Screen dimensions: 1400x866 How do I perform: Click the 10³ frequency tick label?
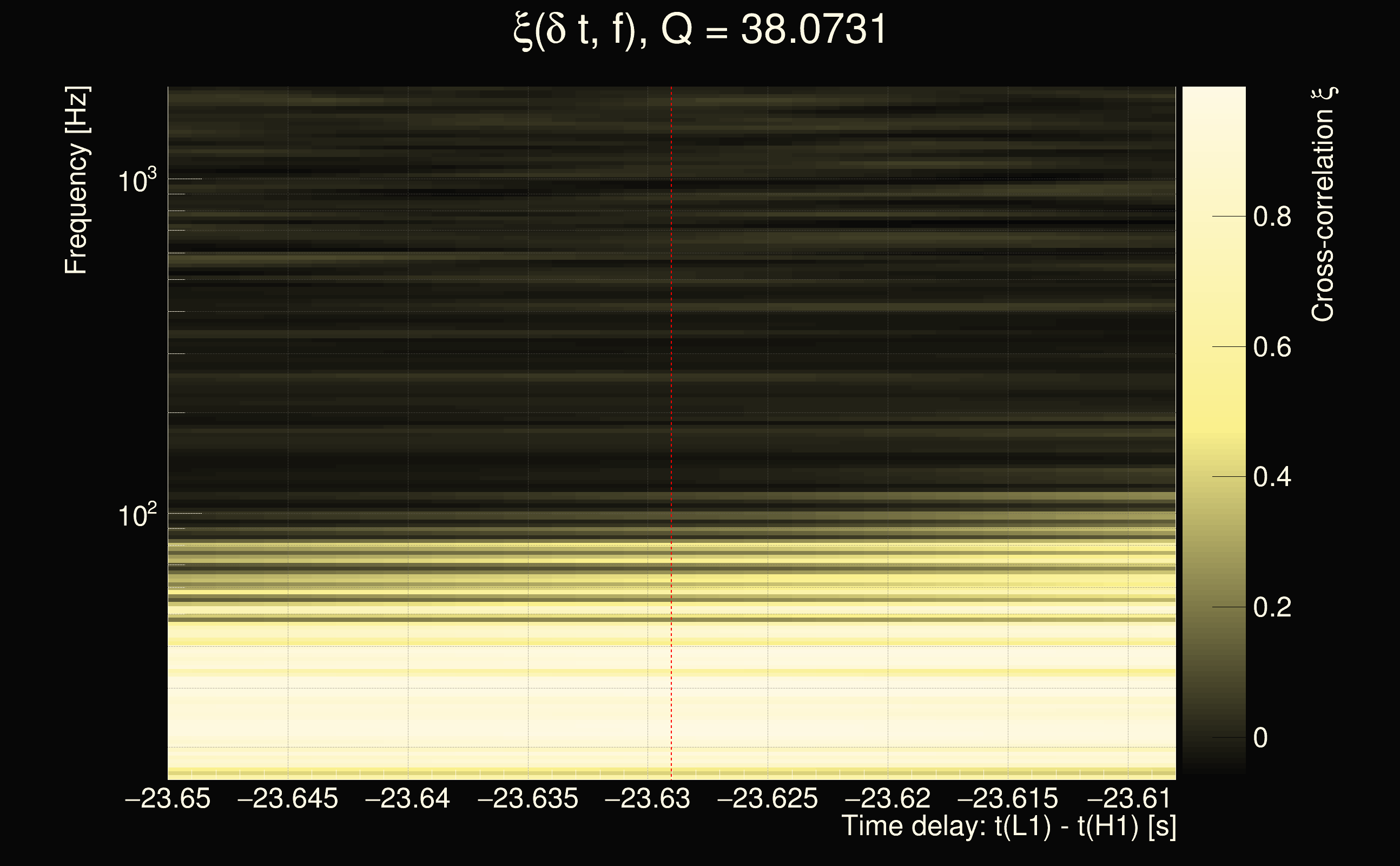(x=137, y=181)
